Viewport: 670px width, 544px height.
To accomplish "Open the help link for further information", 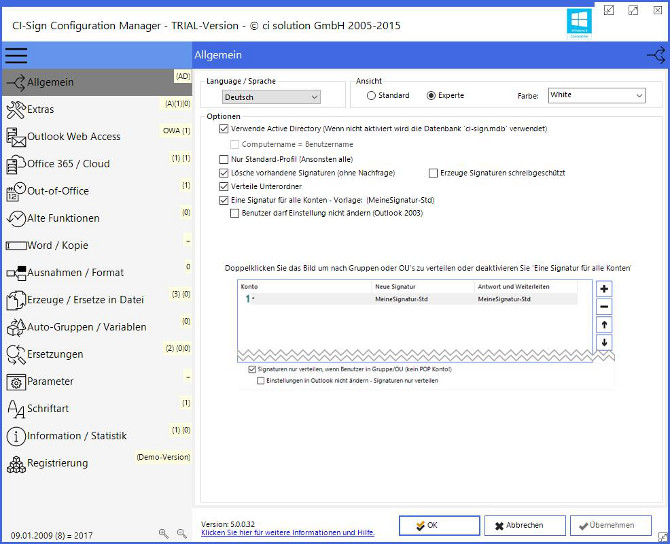I will coord(287,533).
